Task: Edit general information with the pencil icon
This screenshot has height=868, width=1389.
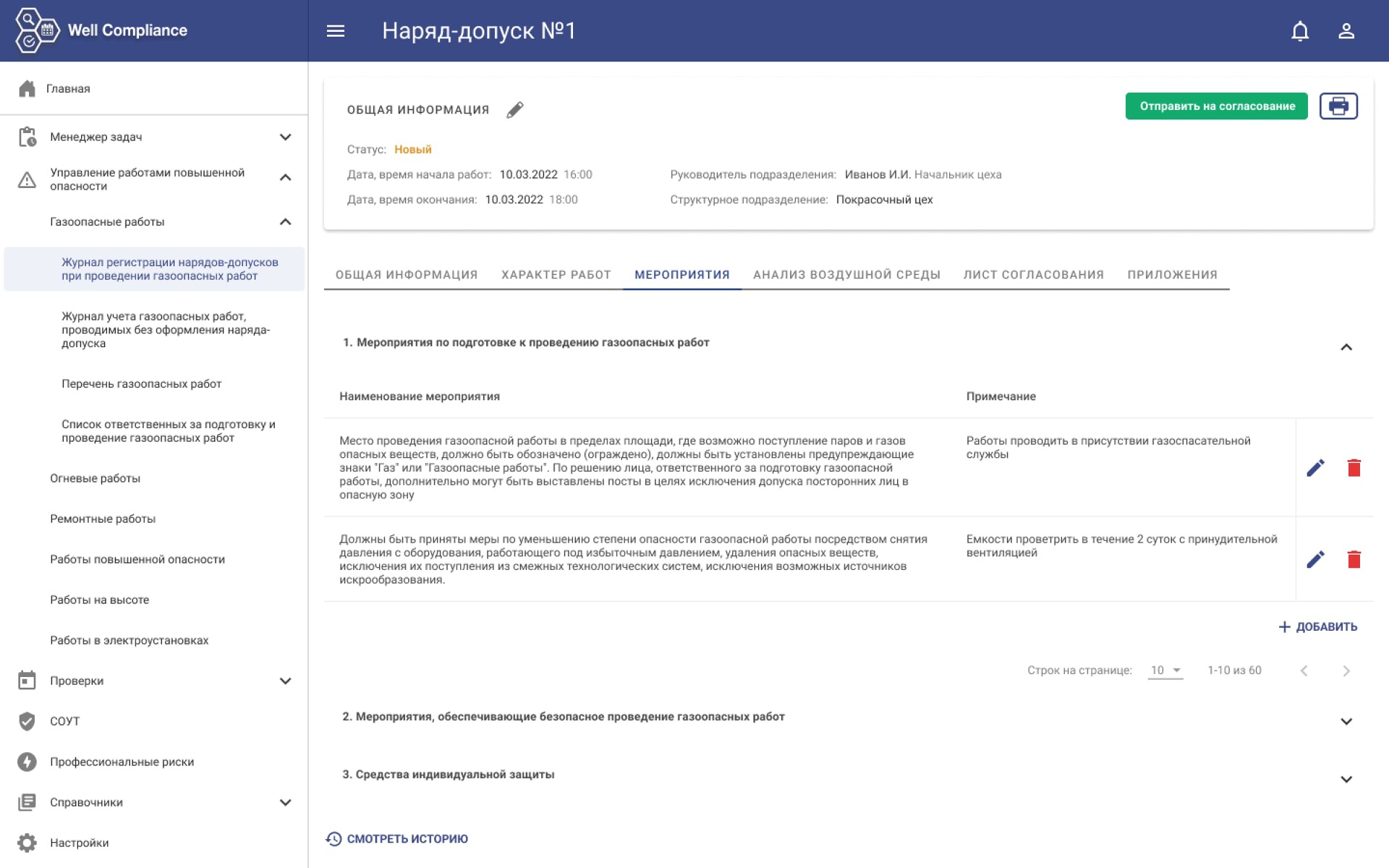Action: click(x=514, y=110)
